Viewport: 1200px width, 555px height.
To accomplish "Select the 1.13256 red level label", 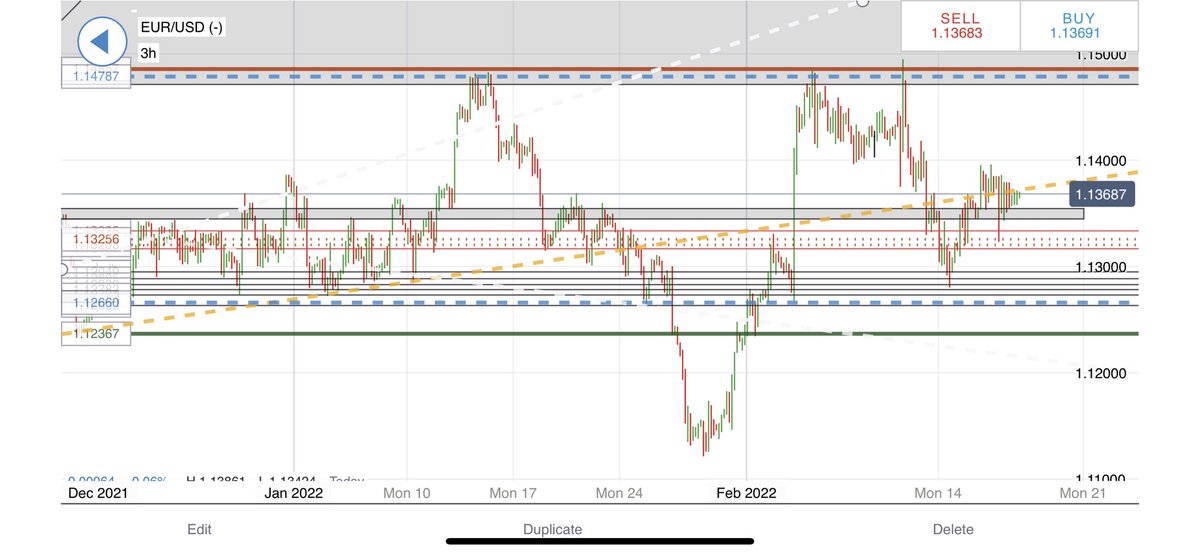I will pos(96,240).
